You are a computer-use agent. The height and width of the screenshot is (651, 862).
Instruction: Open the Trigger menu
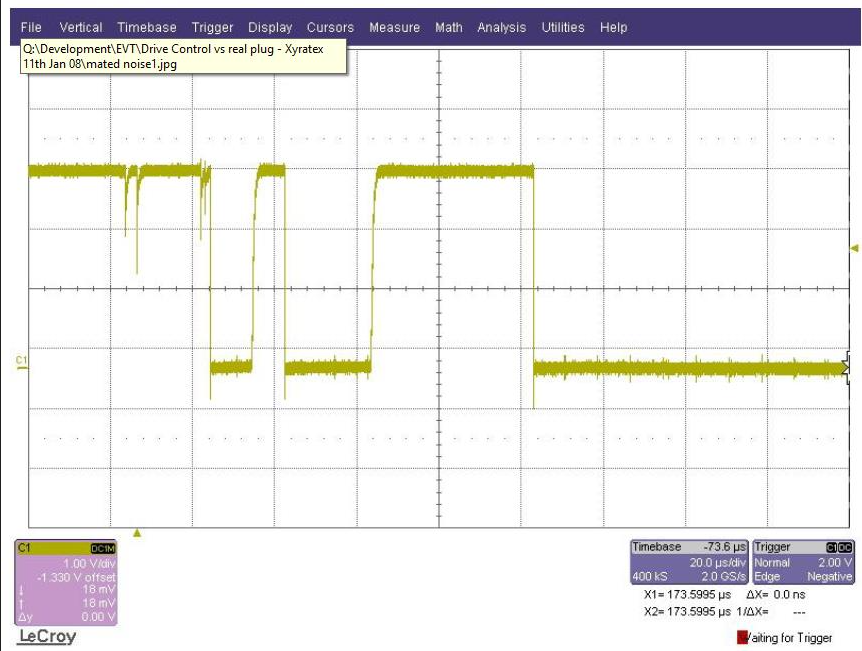[x=212, y=27]
